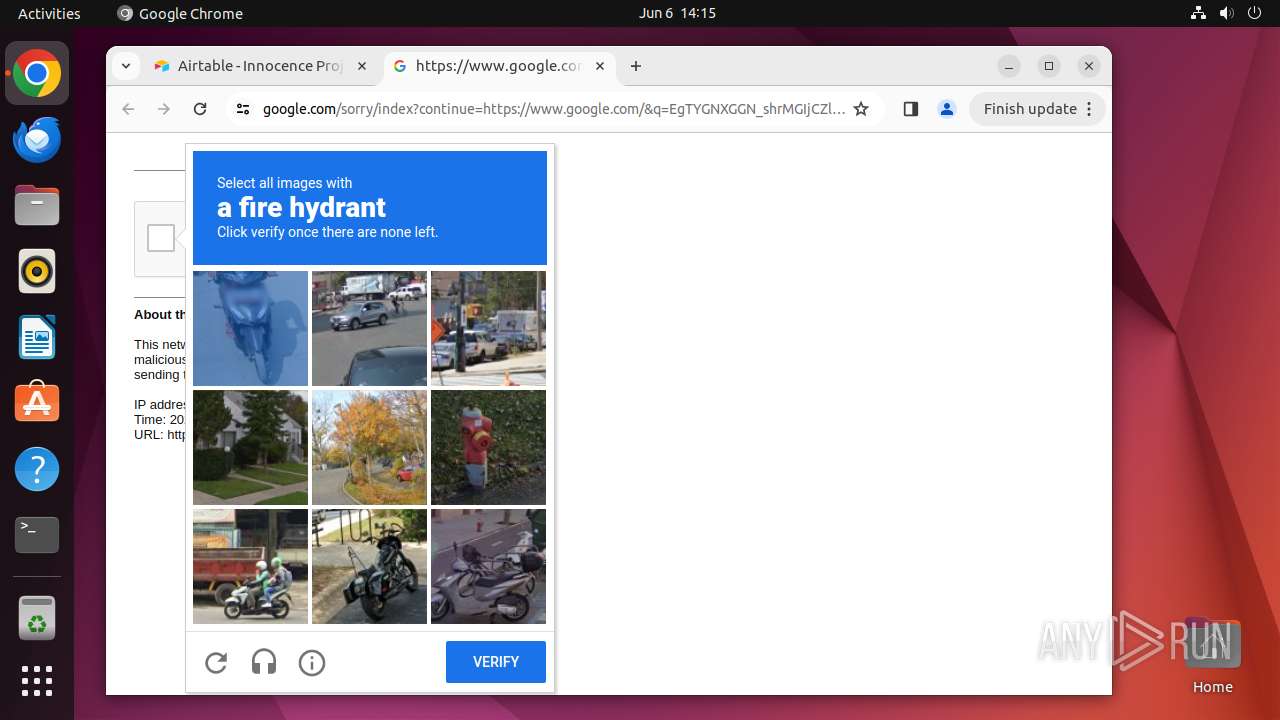Switch to the Airtable - Innocence Project tab

click(x=260, y=66)
